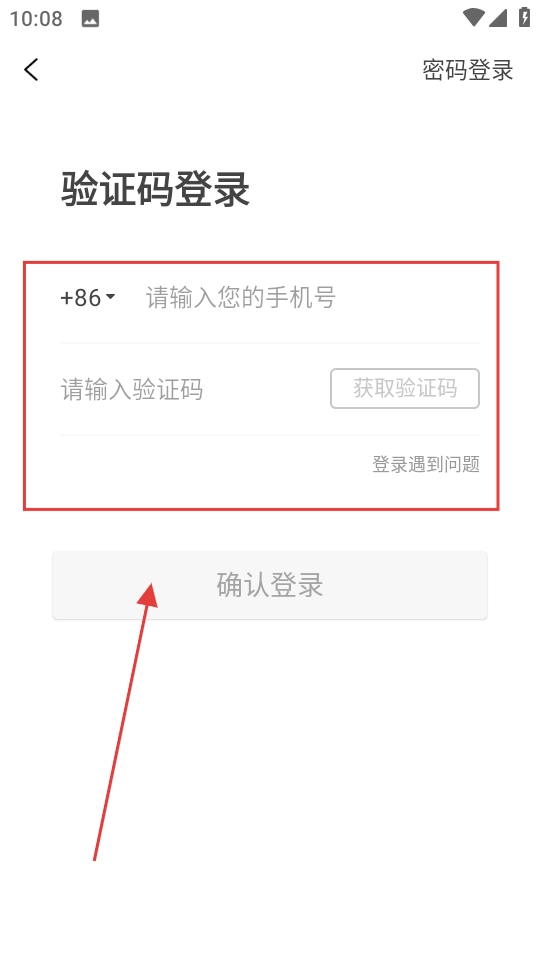Screen dimensions: 540x960
Task: Open the +86 country code selector
Action: pos(87,298)
